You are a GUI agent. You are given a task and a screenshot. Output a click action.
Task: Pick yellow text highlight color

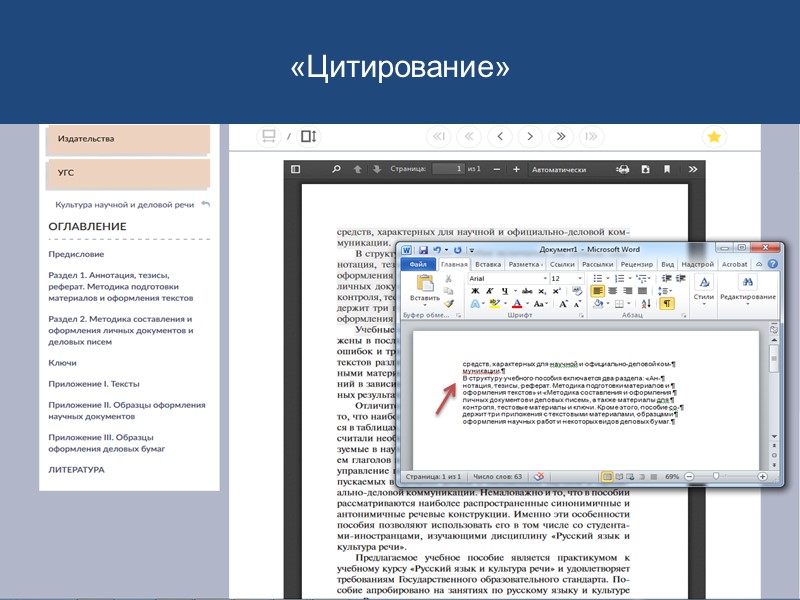(494, 304)
